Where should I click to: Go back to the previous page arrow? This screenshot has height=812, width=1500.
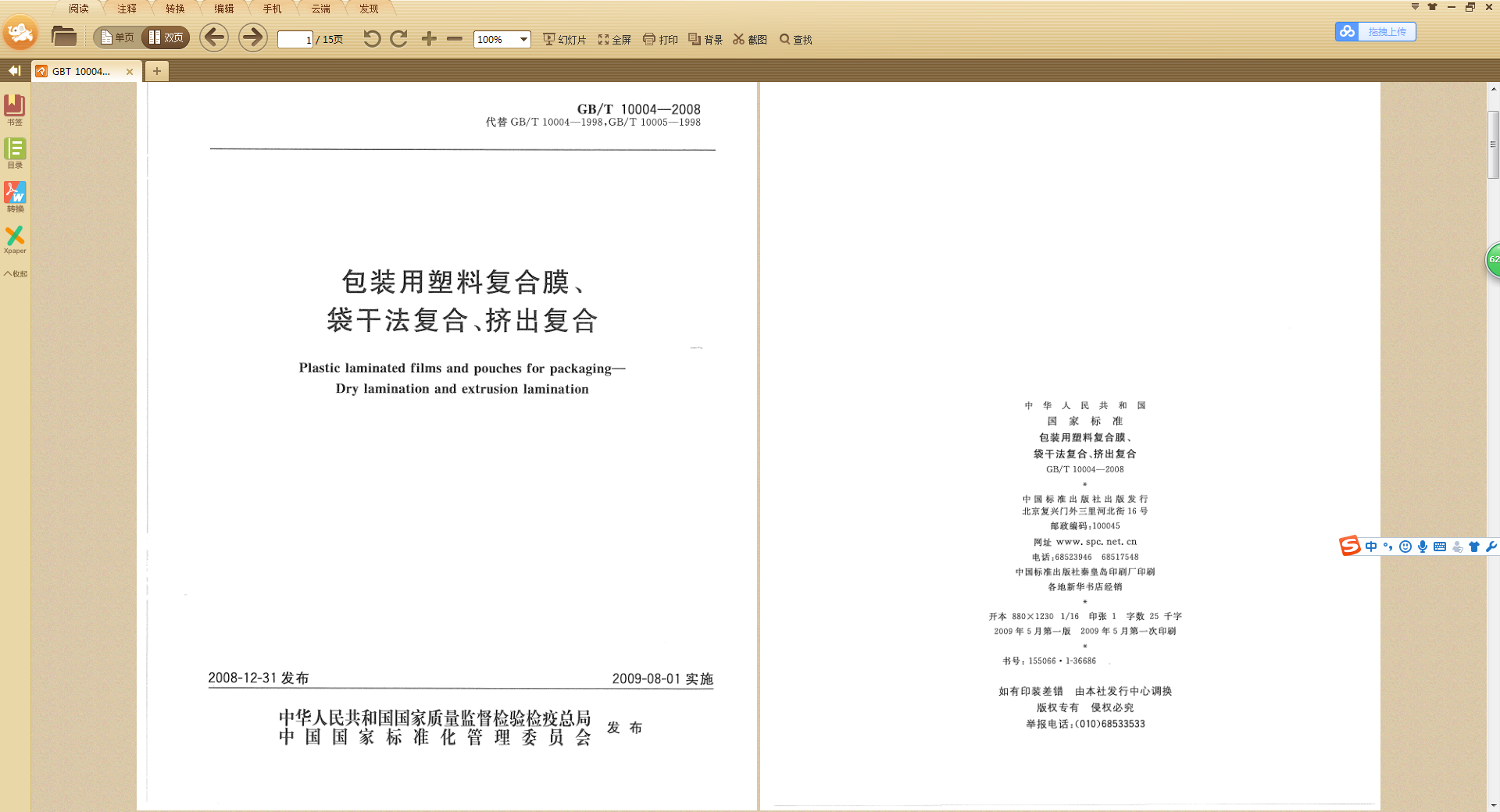[x=214, y=37]
